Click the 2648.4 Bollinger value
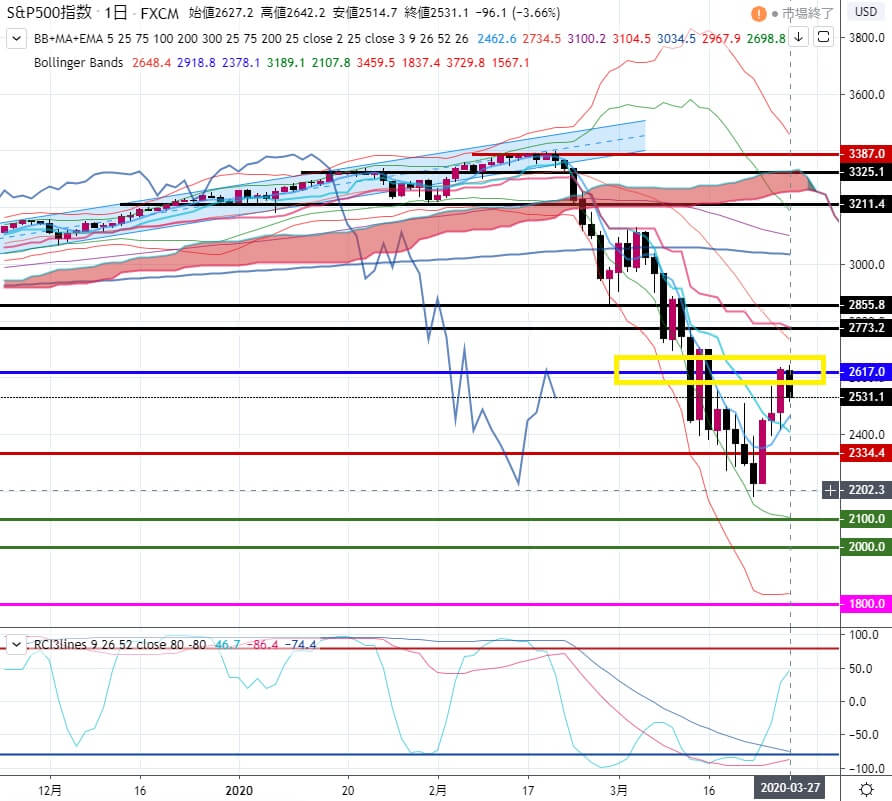 coord(151,63)
